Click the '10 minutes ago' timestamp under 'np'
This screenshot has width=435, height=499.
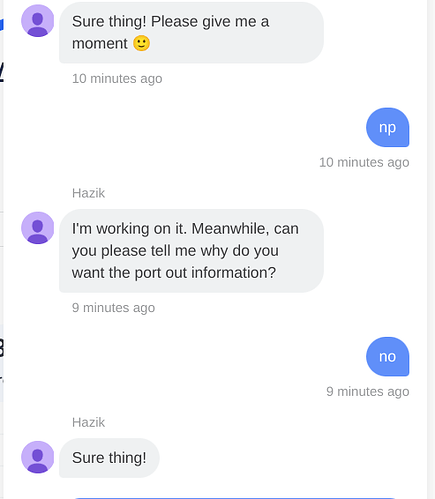[x=364, y=162]
